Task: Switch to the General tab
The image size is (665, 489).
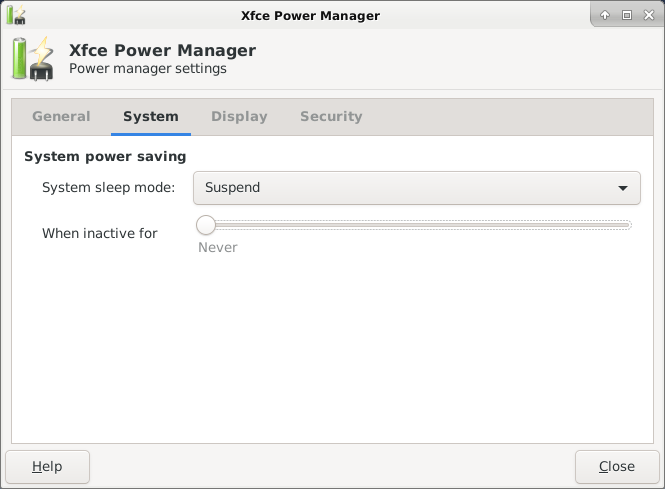Action: pyautogui.click(x=61, y=116)
